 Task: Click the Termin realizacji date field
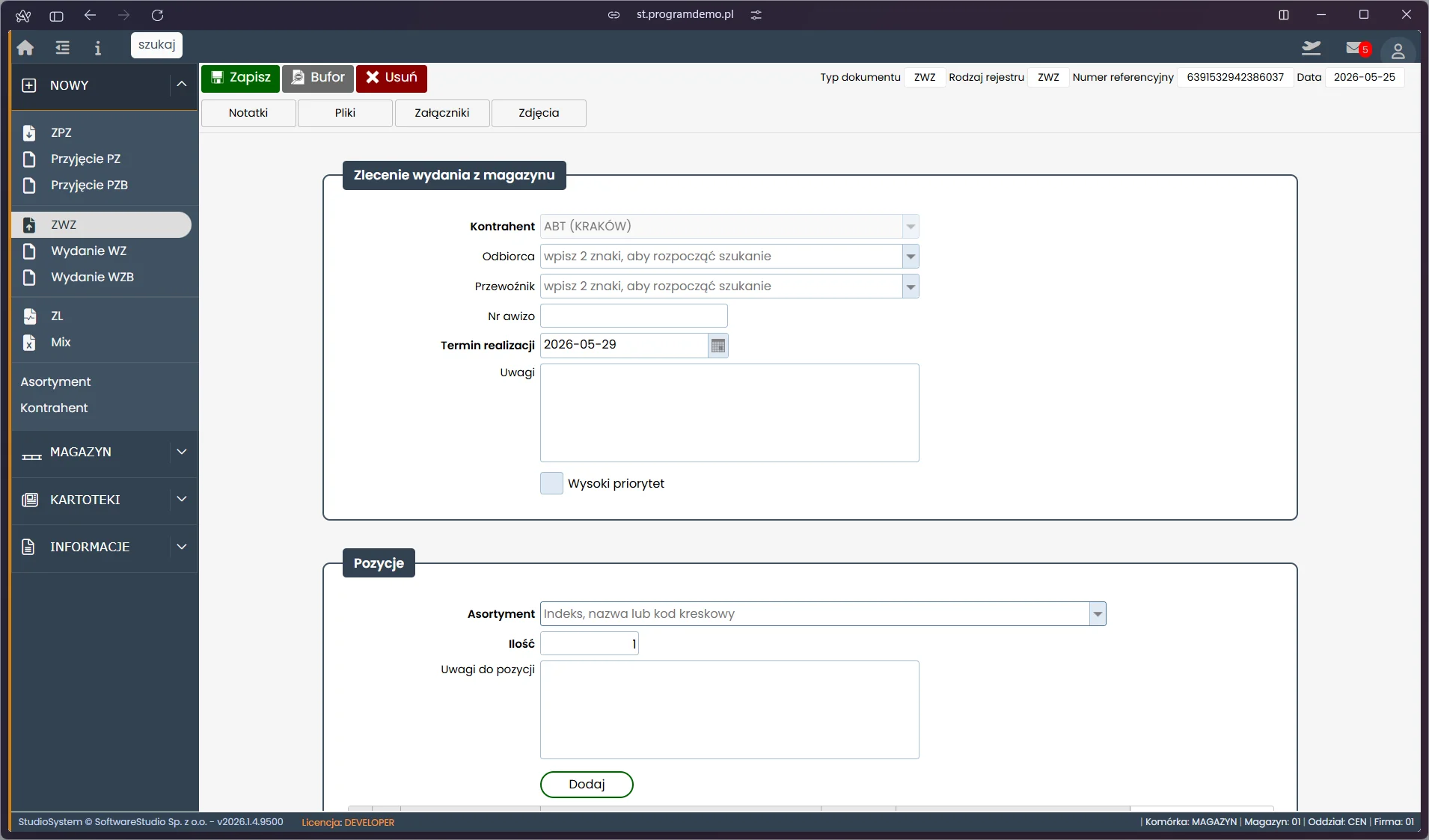pos(624,345)
